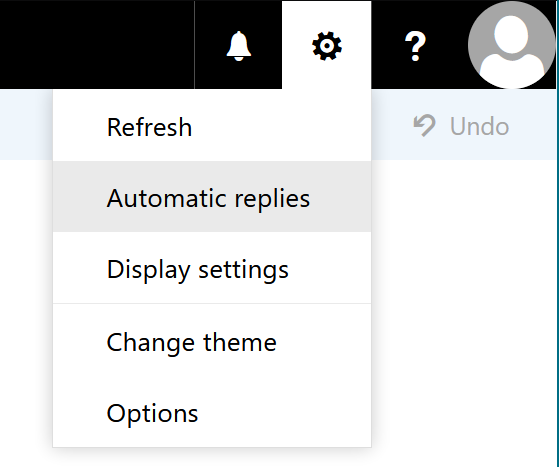Open account menu from the gray avatar
The height and width of the screenshot is (467, 559).
point(512,45)
